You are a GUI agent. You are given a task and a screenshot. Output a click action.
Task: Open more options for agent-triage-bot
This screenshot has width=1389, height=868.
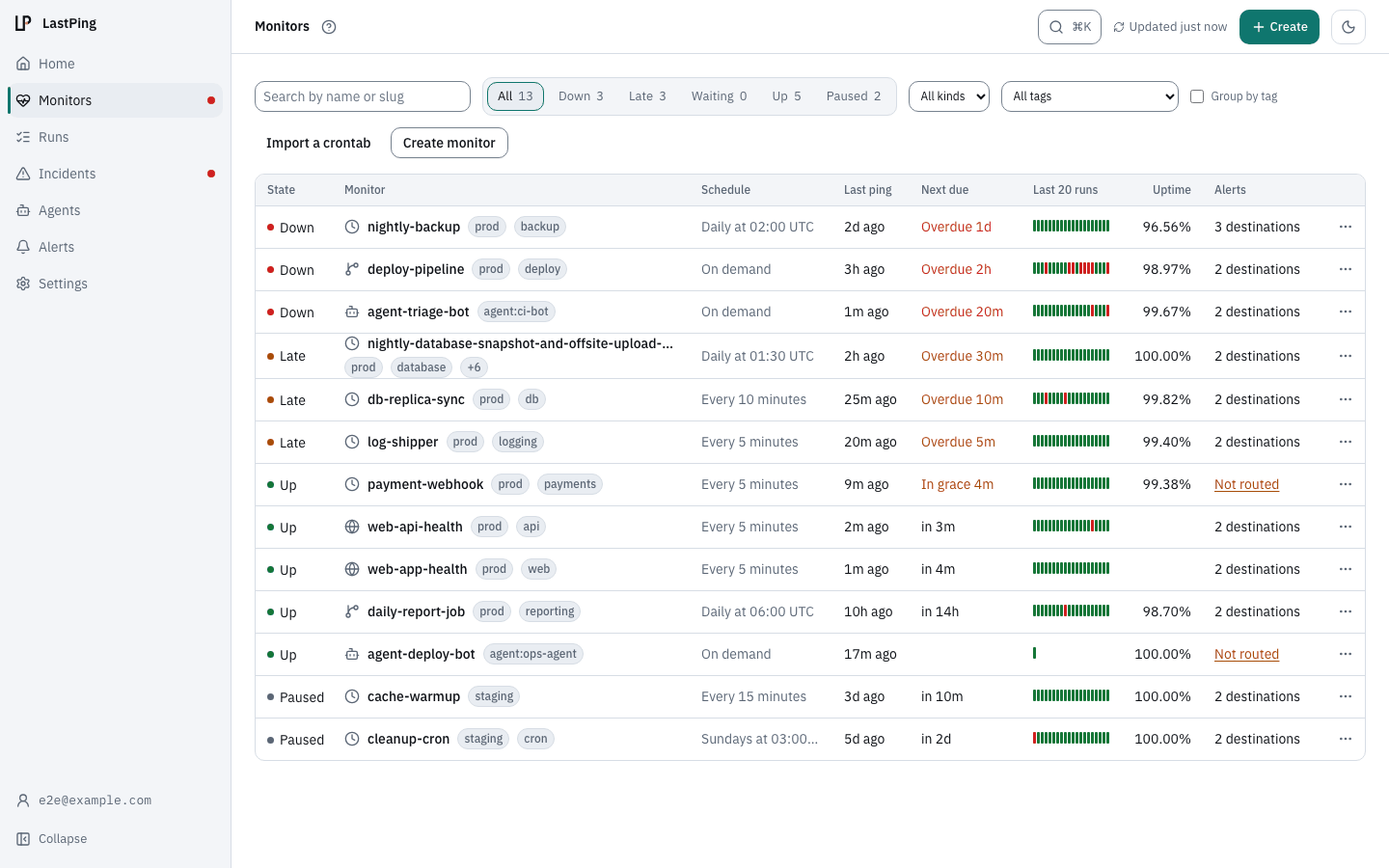coord(1346,312)
